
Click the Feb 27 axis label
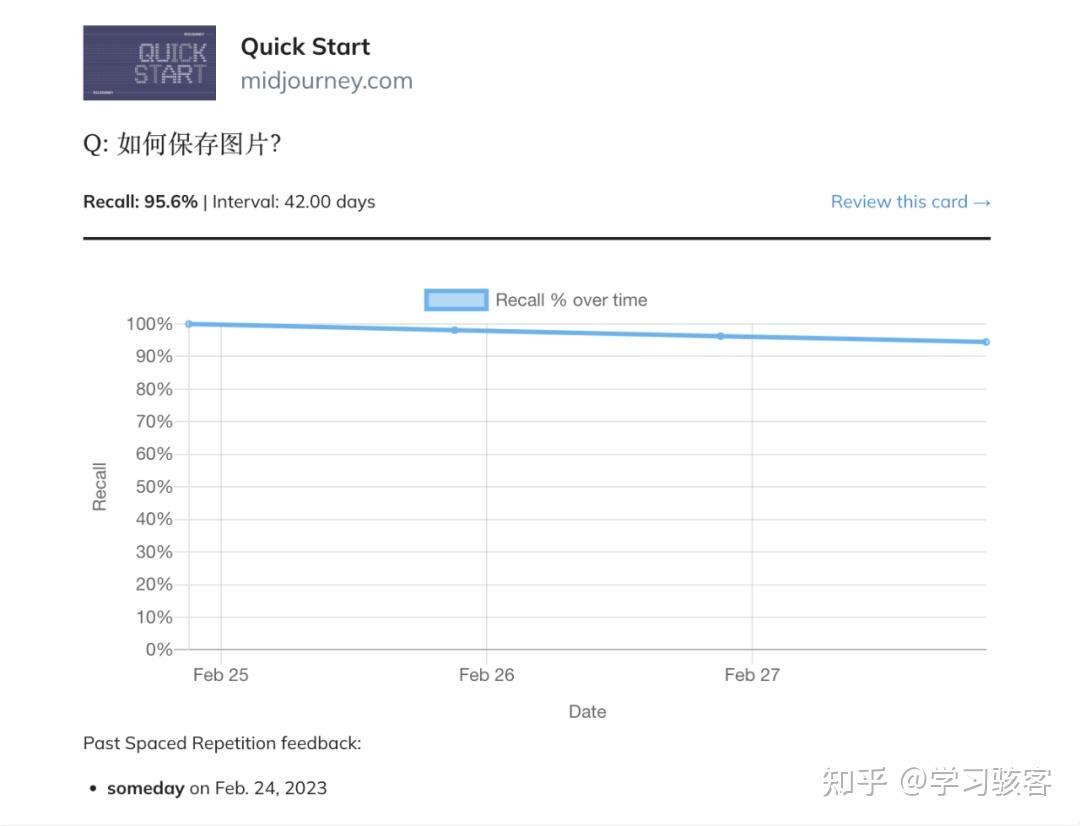point(751,675)
